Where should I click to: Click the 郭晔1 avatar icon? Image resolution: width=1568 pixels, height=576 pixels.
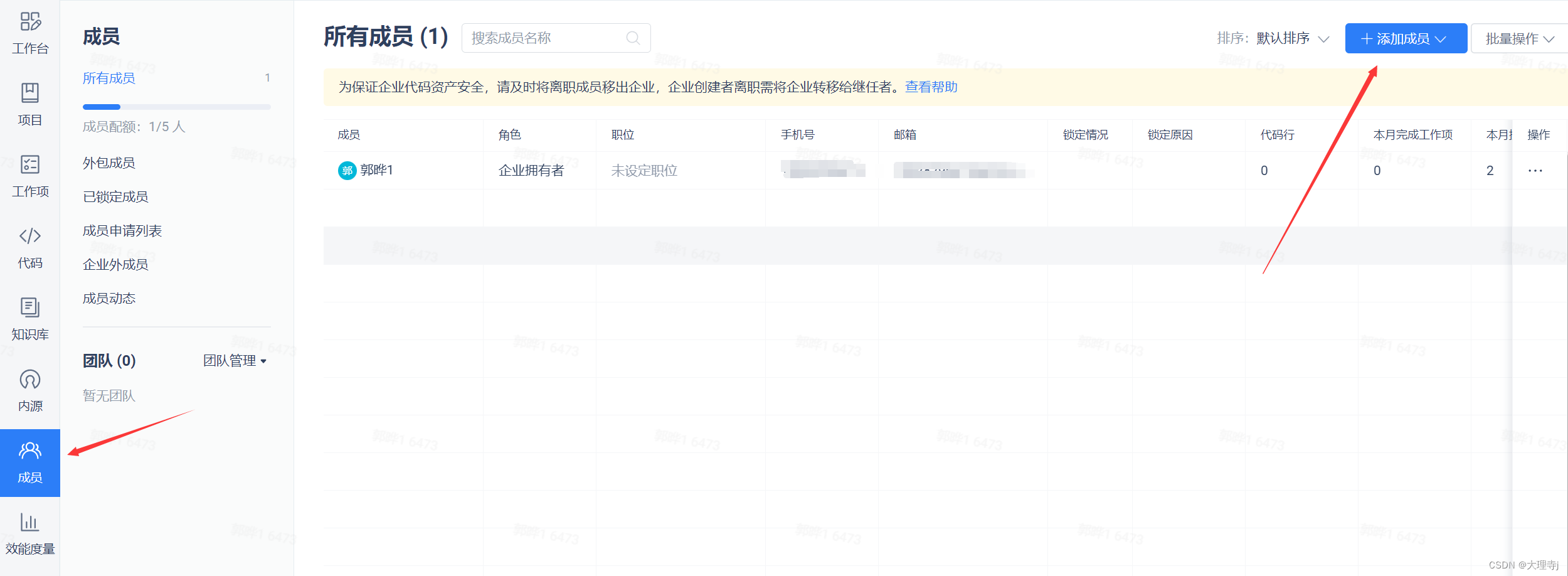347,171
